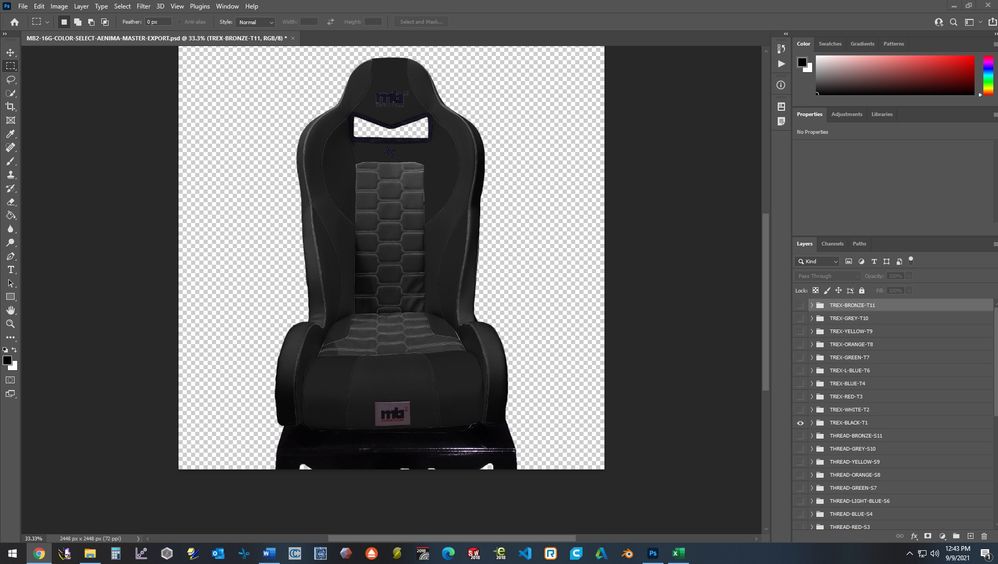Switch to the Adjustments tab
The image size is (998, 564).
[847, 115]
